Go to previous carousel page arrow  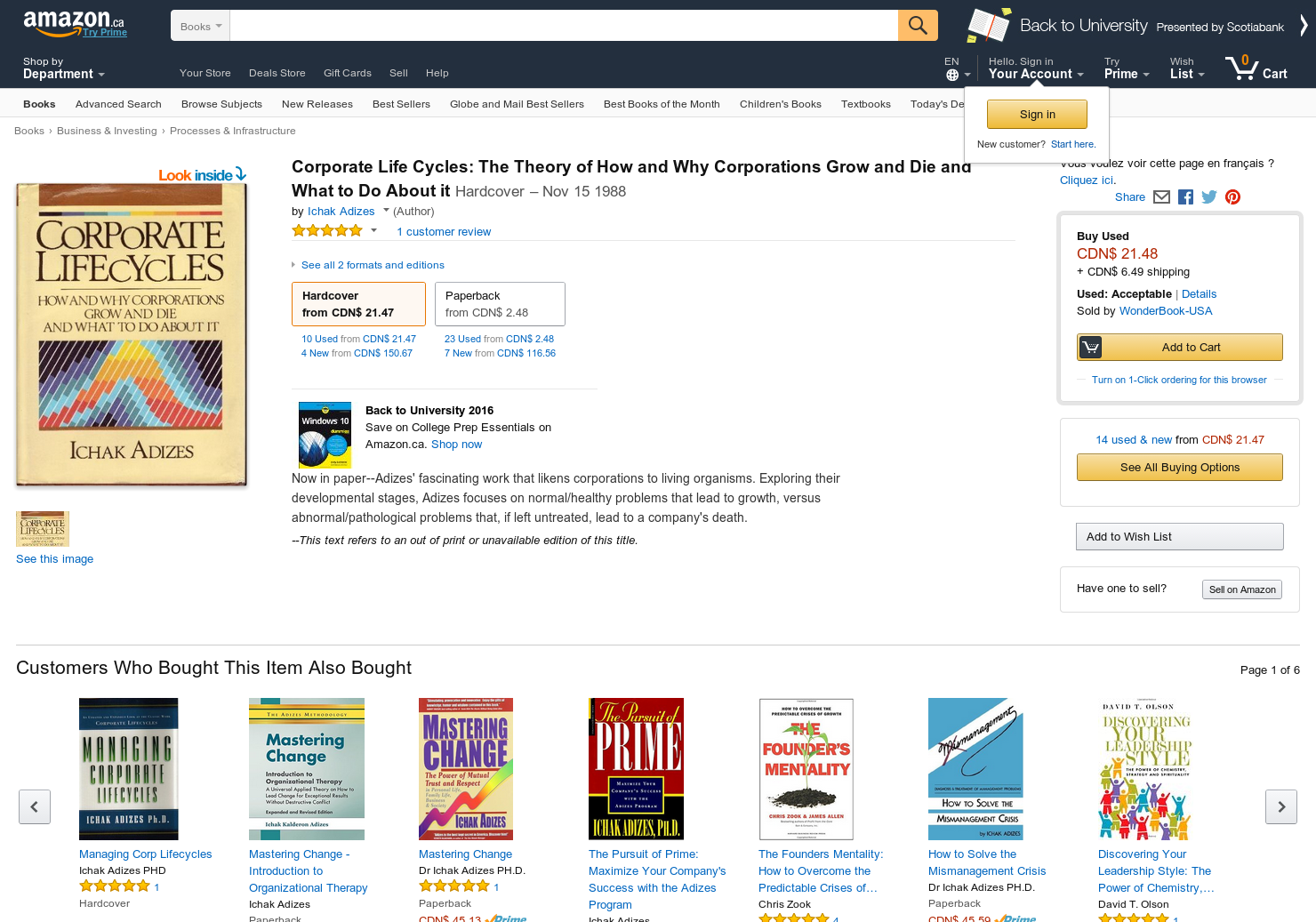tap(35, 806)
